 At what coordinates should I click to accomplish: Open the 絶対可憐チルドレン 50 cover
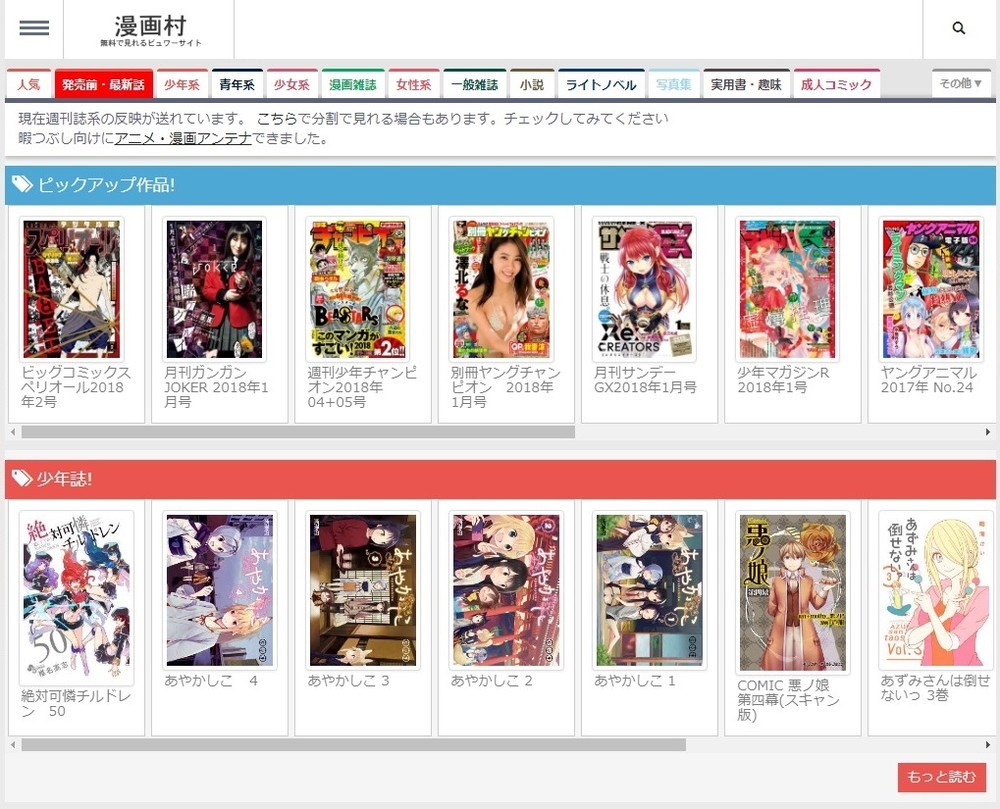click(x=77, y=598)
